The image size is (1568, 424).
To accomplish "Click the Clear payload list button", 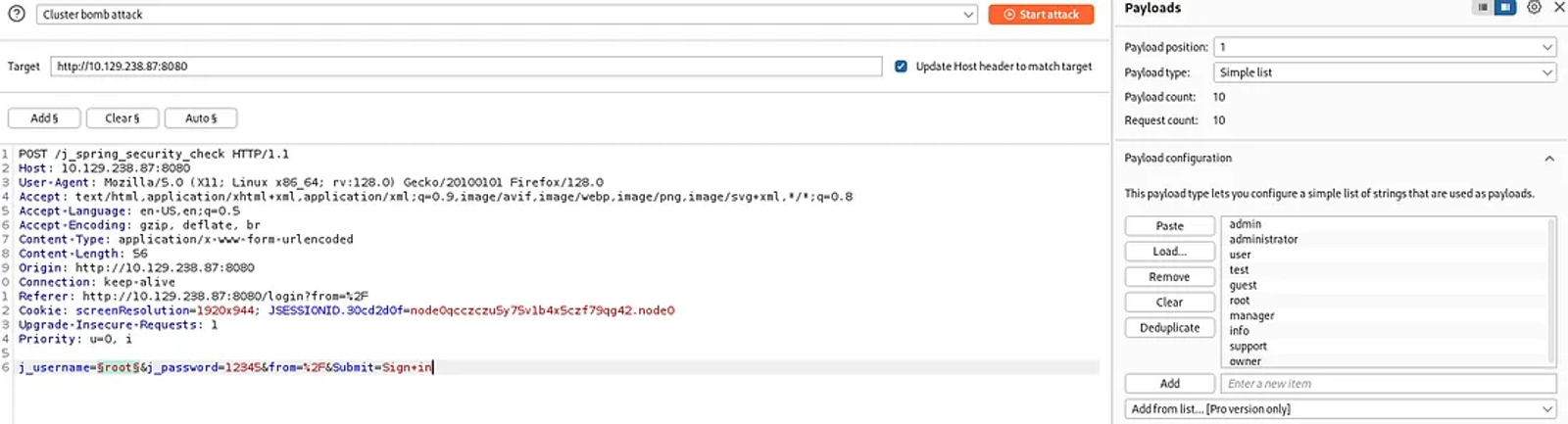I will pos(1170,303).
